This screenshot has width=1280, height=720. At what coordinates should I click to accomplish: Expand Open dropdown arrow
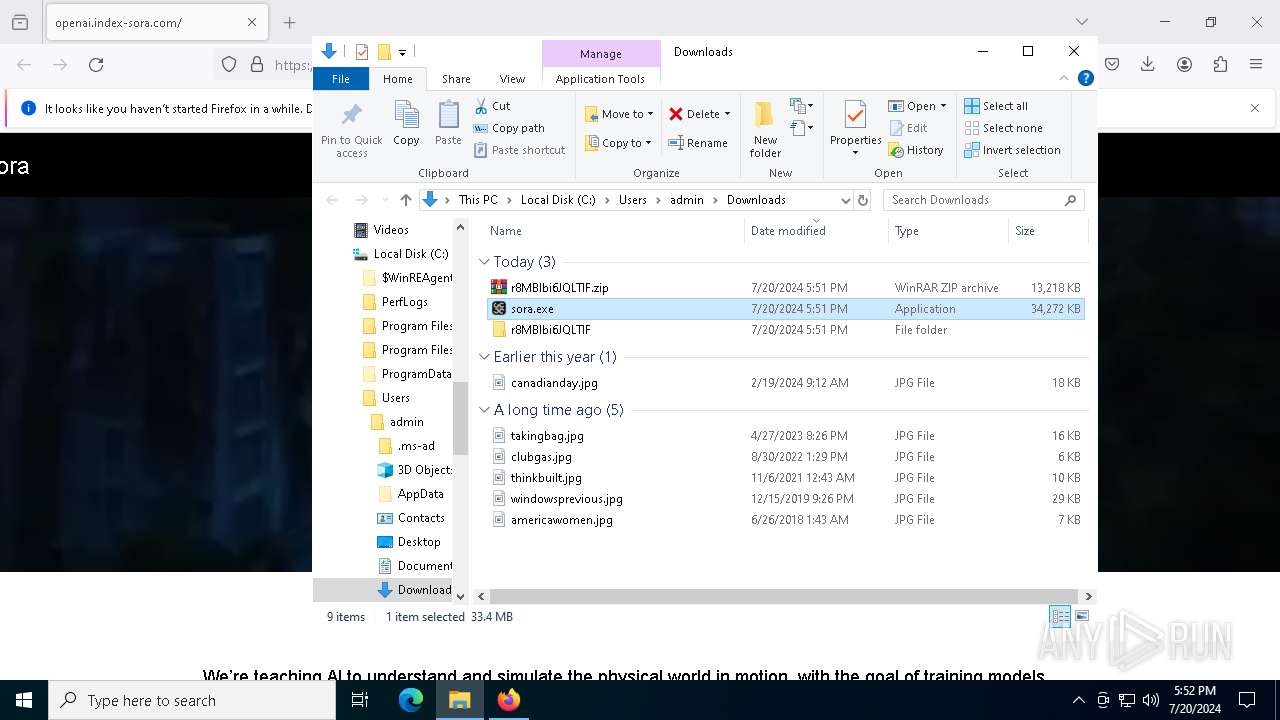(x=943, y=106)
